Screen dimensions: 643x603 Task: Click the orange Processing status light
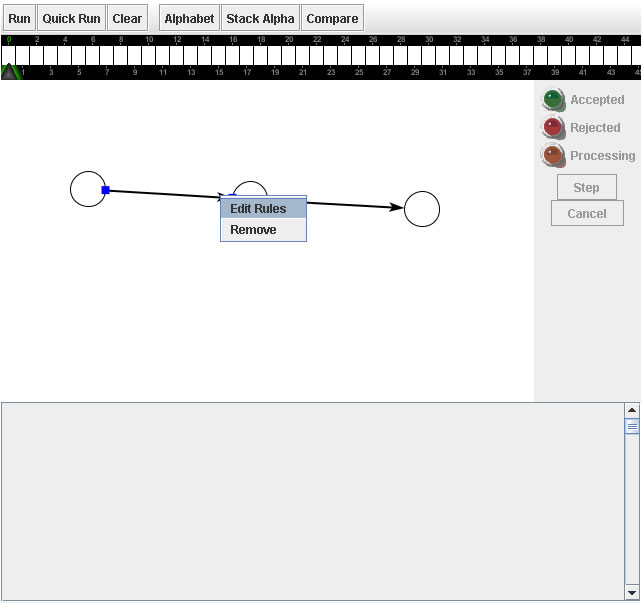[553, 156]
